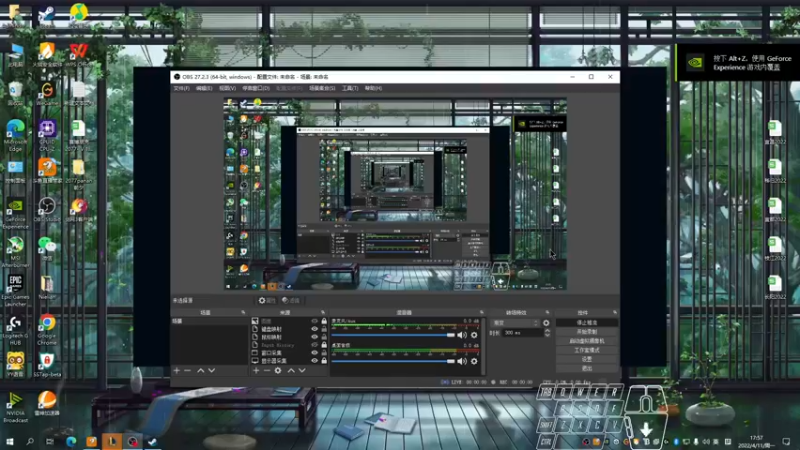Open transition properties gear beside 渐变
The width and height of the screenshot is (800, 450).
pos(546,323)
